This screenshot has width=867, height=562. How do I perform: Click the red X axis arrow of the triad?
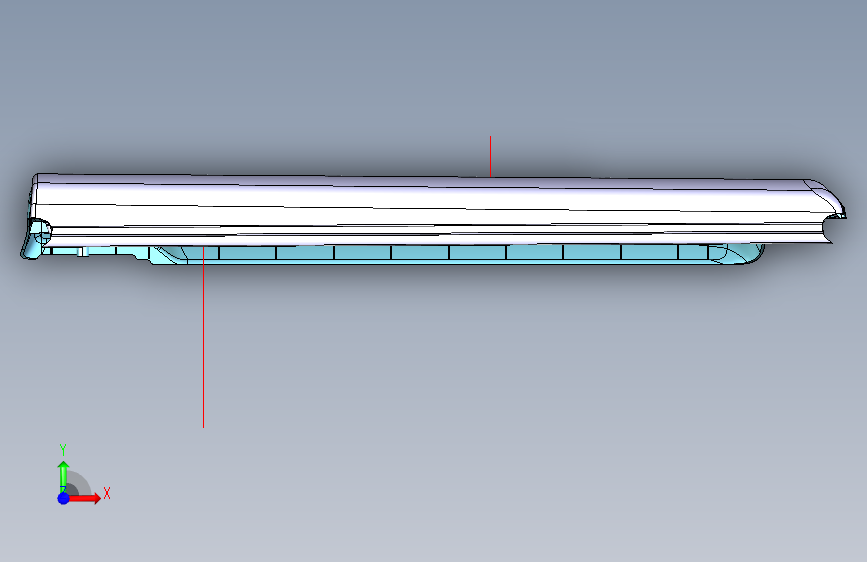point(85,498)
